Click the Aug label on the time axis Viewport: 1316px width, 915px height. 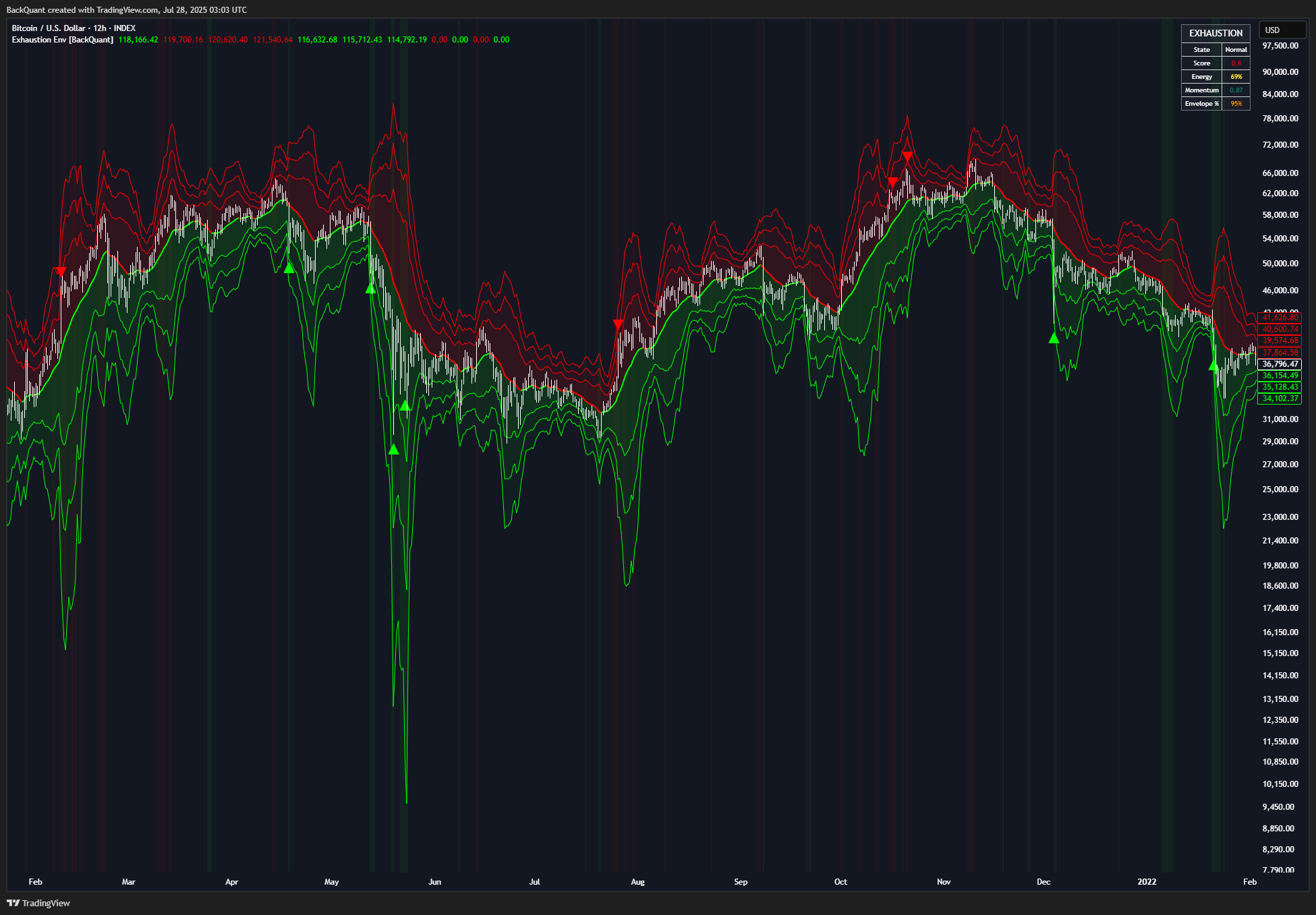pos(638,882)
